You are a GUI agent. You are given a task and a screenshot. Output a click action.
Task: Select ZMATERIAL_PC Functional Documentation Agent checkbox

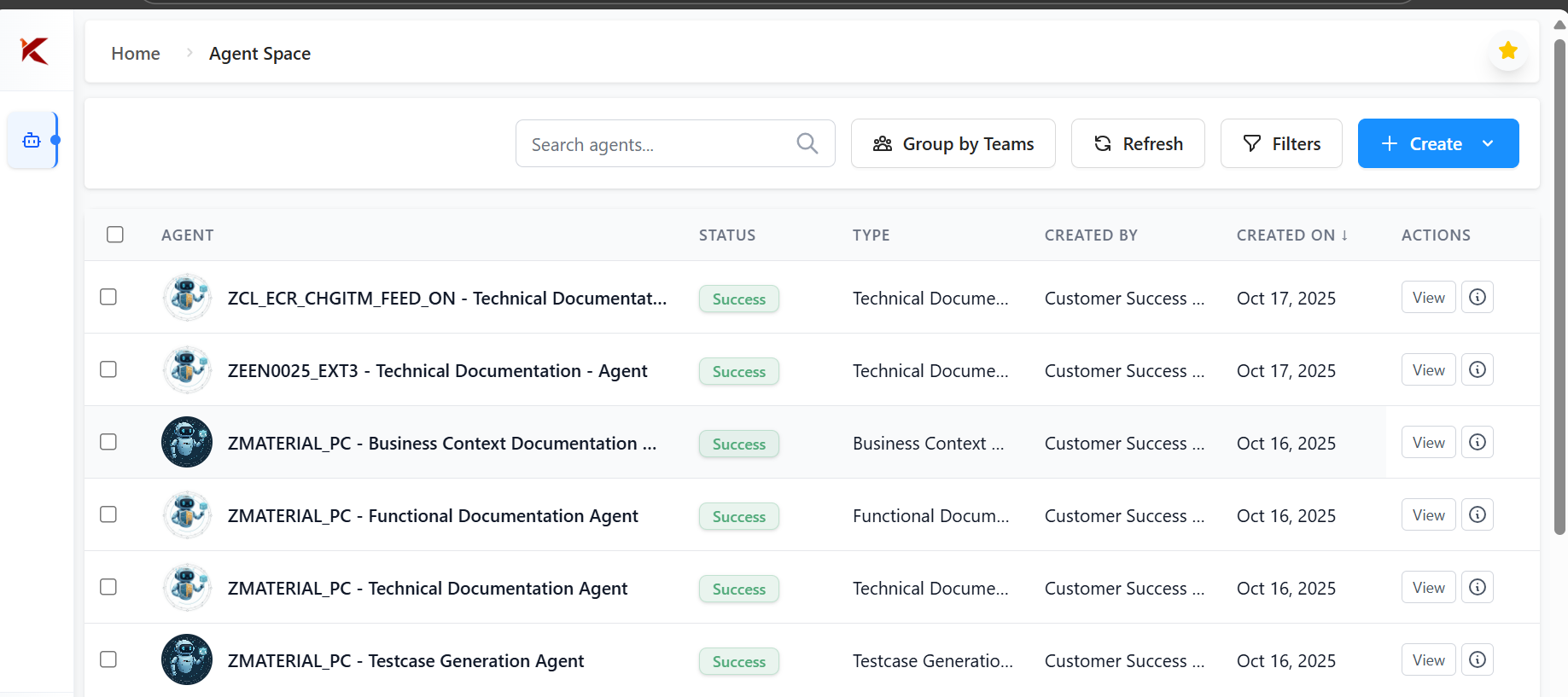(108, 514)
